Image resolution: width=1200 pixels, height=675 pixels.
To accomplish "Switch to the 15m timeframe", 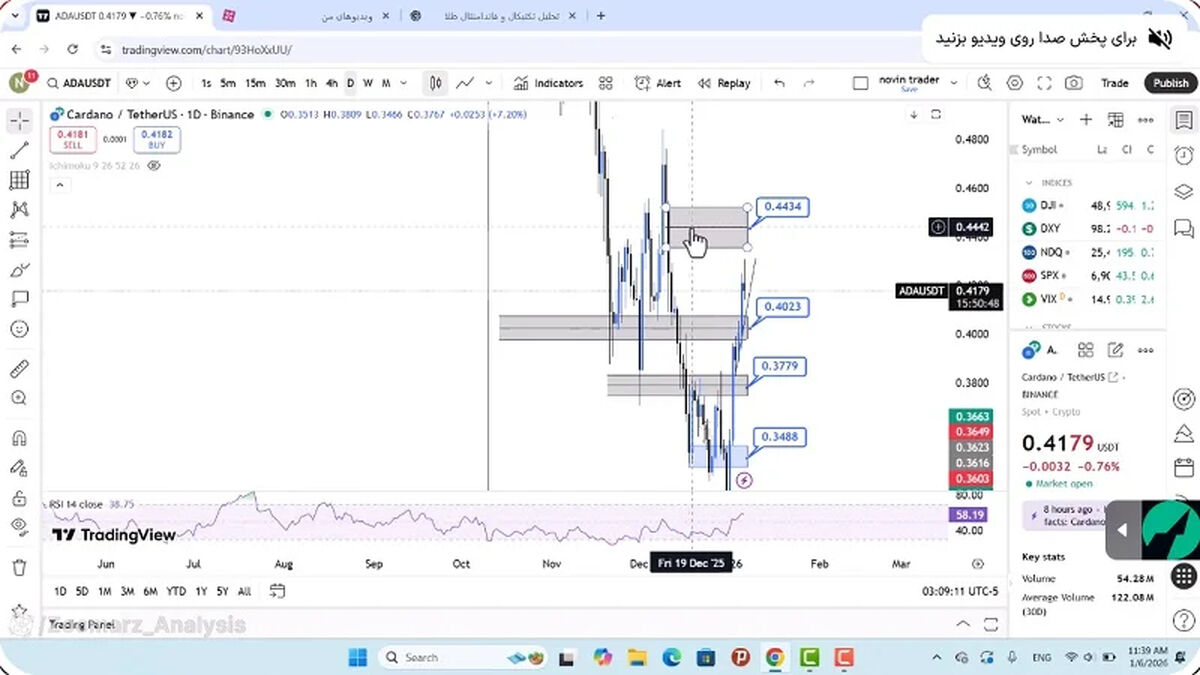I will click(255, 83).
